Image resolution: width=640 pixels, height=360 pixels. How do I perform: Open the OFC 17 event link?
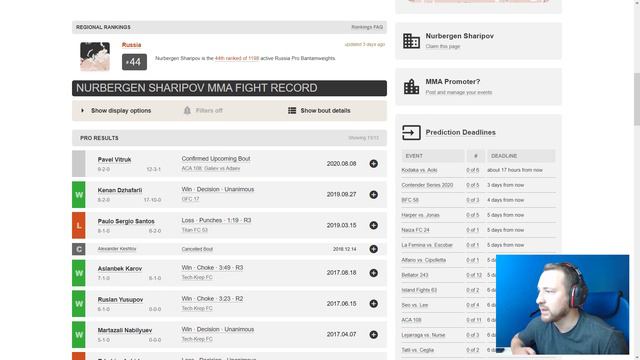pyautogui.click(x=190, y=199)
